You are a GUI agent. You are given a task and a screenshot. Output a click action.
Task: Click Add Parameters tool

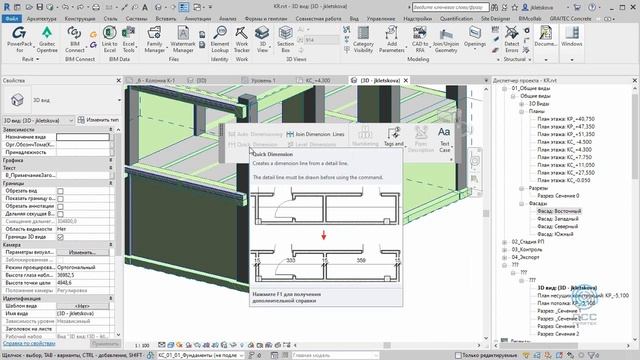(391, 39)
